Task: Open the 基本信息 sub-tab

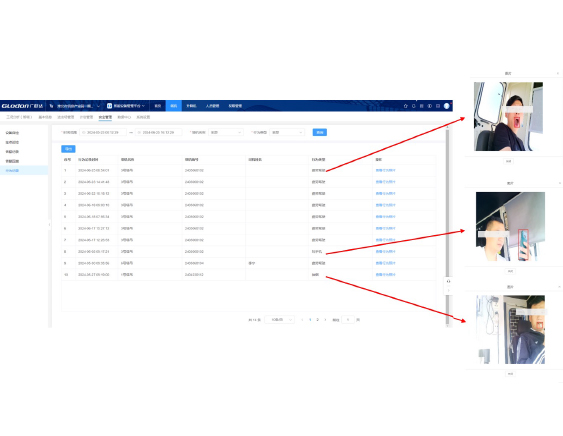Action: point(45,117)
